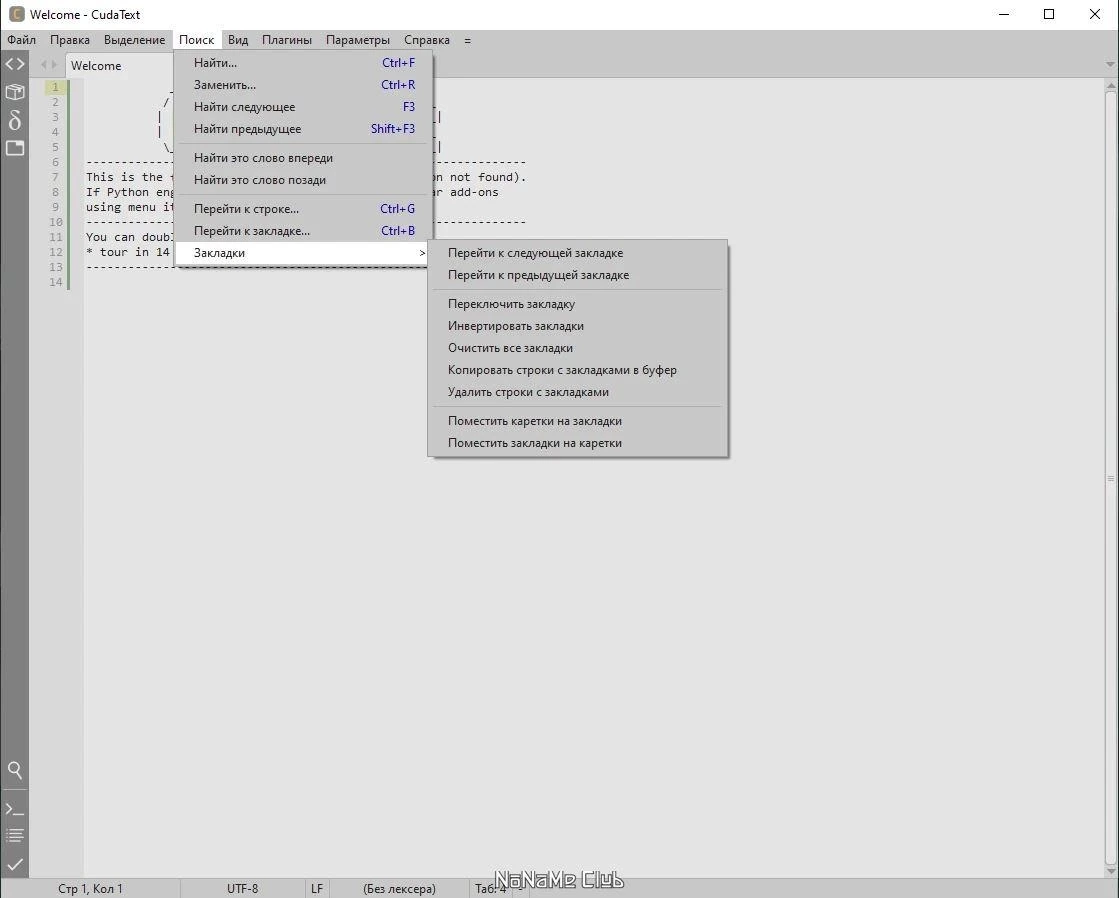The height and width of the screenshot is (898, 1119).
Task: Select Очистить все закладки
Action: point(577,348)
